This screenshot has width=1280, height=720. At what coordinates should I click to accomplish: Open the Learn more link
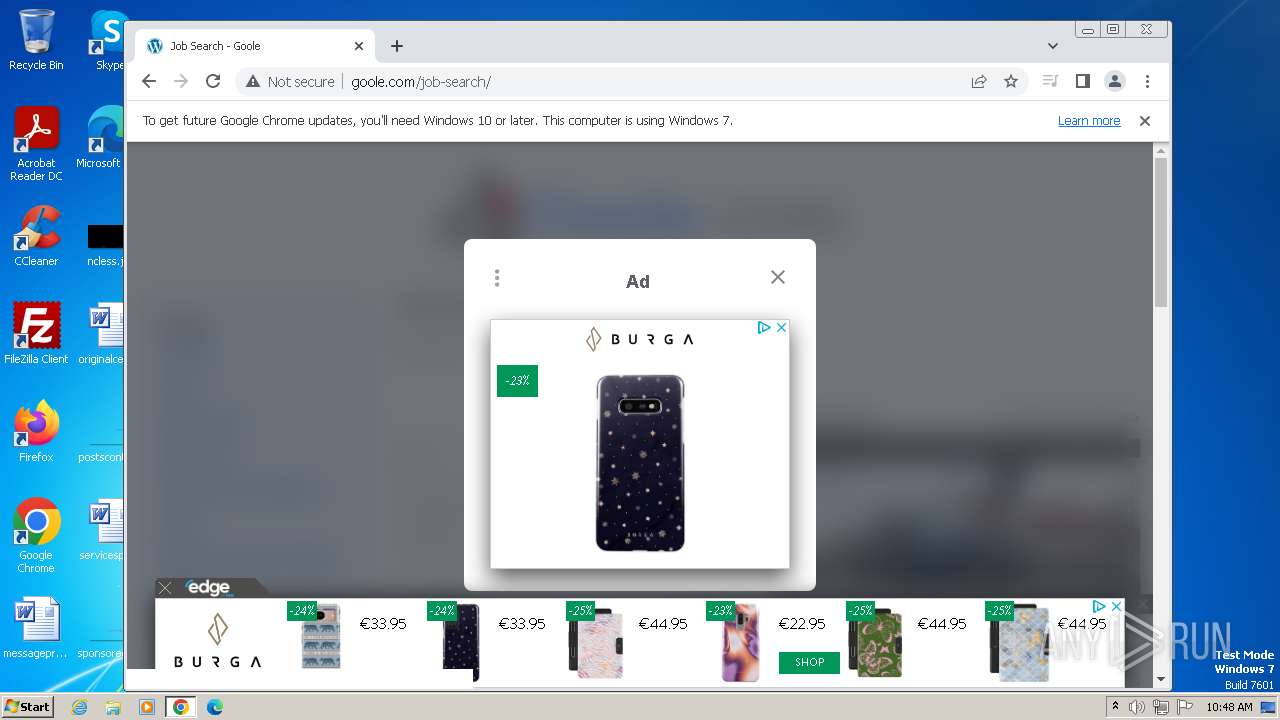1089,121
